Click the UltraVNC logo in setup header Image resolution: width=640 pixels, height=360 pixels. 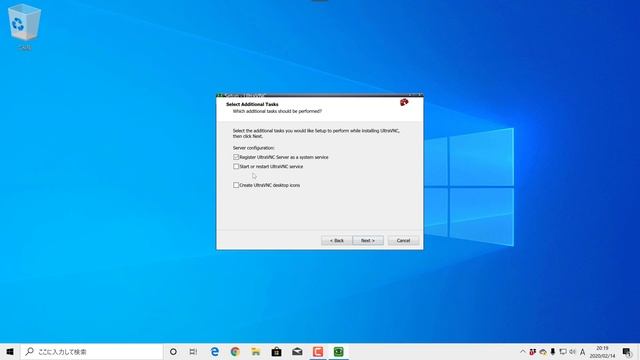point(404,102)
